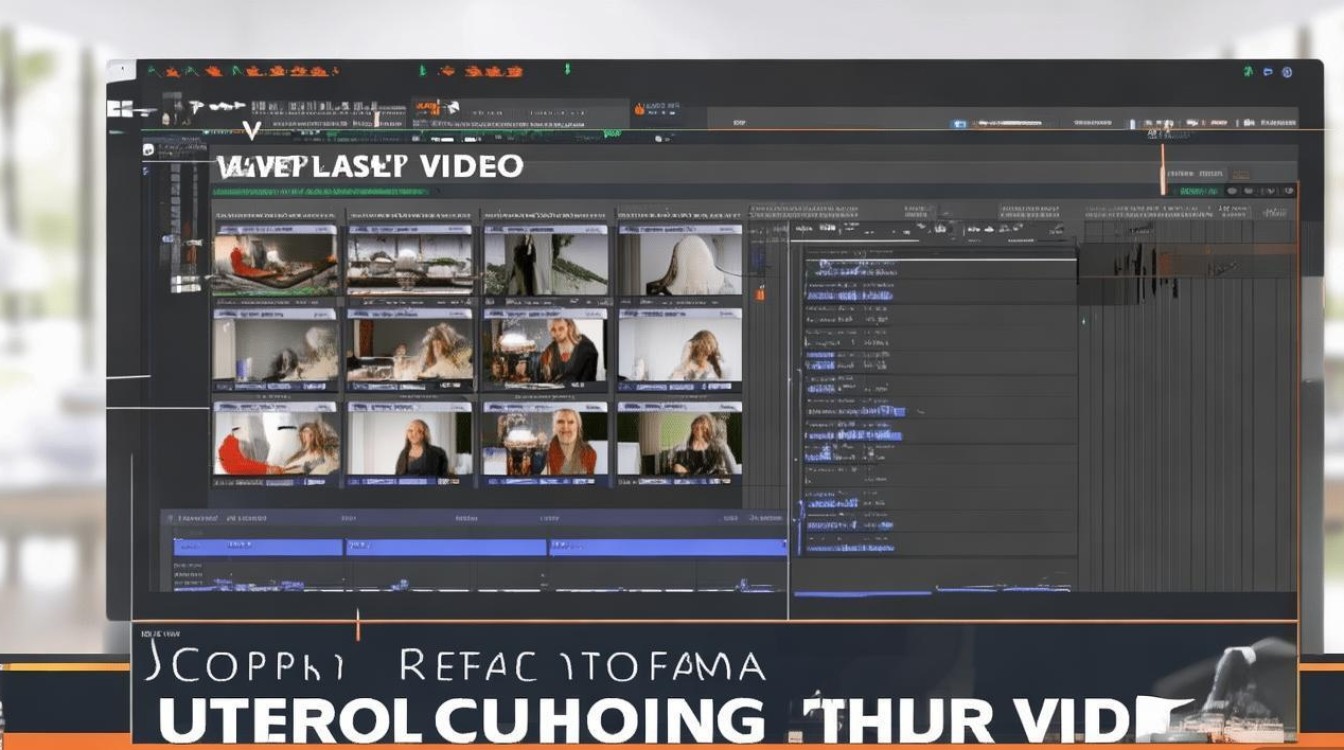The image size is (1344, 750).
Task: Click the small square icon left of the WAVEPLASEP VIDEO title
Action: tap(148, 149)
